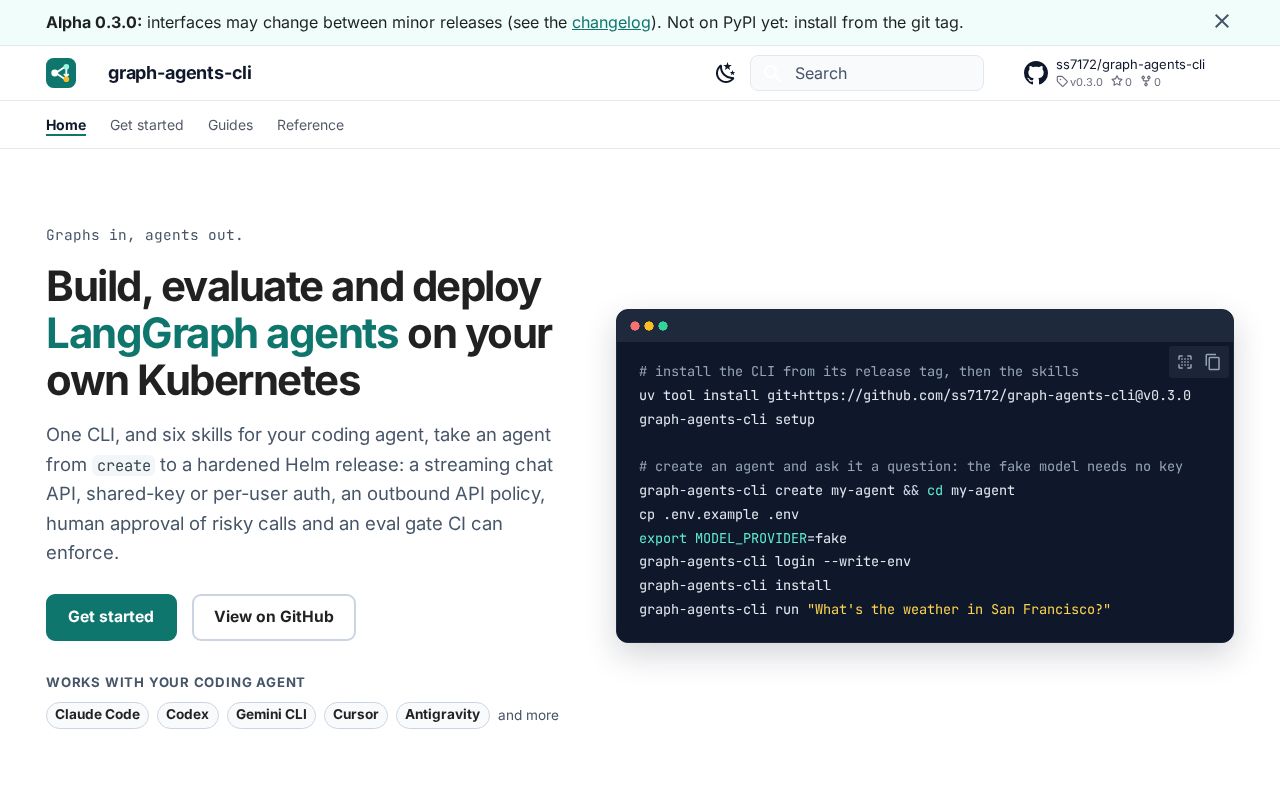Open the ss7172/graph-agents-cli repository link
The width and height of the screenshot is (1280, 800).
(x=1130, y=64)
